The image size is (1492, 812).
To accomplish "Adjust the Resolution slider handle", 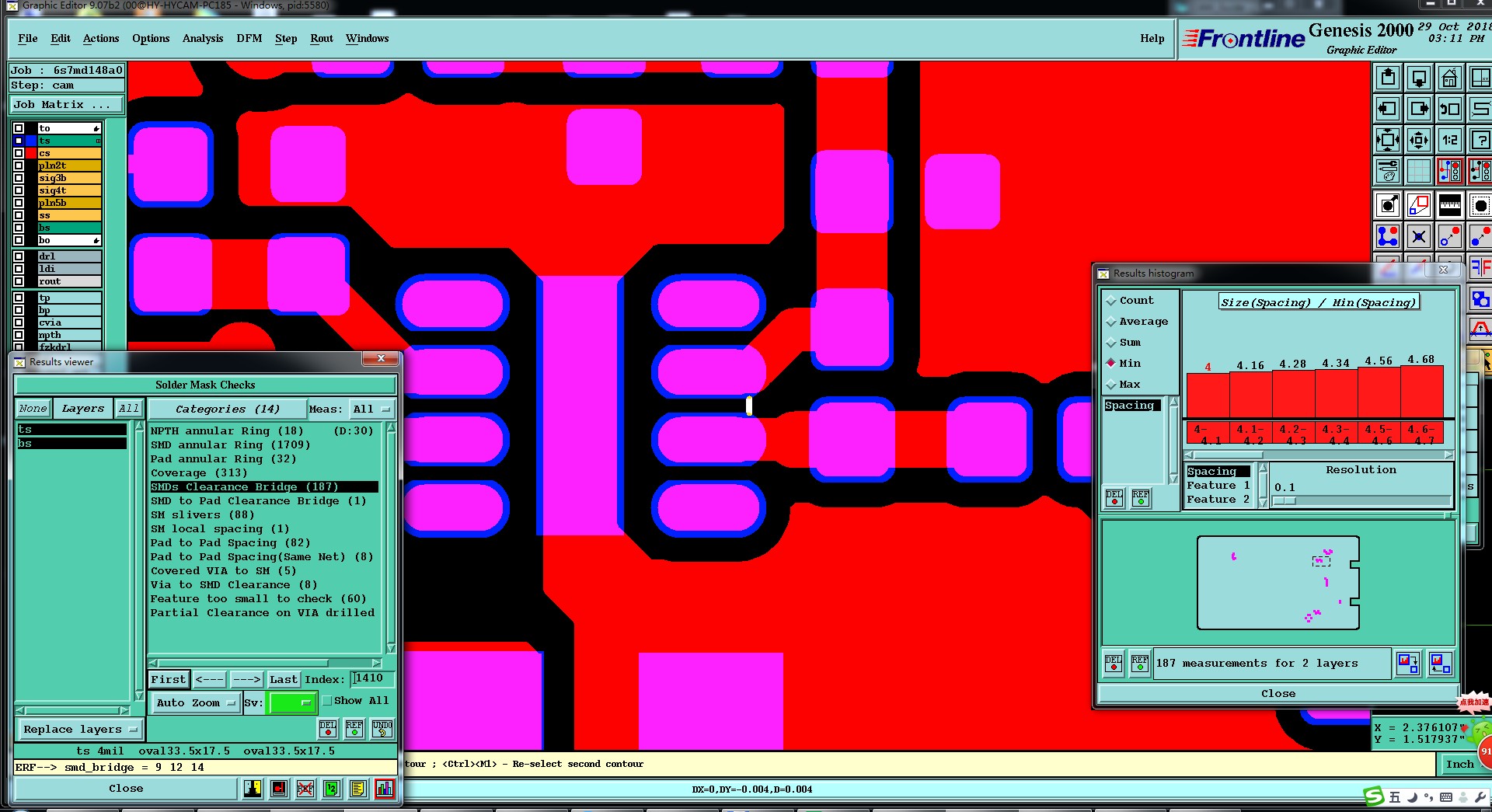I will (1285, 501).
